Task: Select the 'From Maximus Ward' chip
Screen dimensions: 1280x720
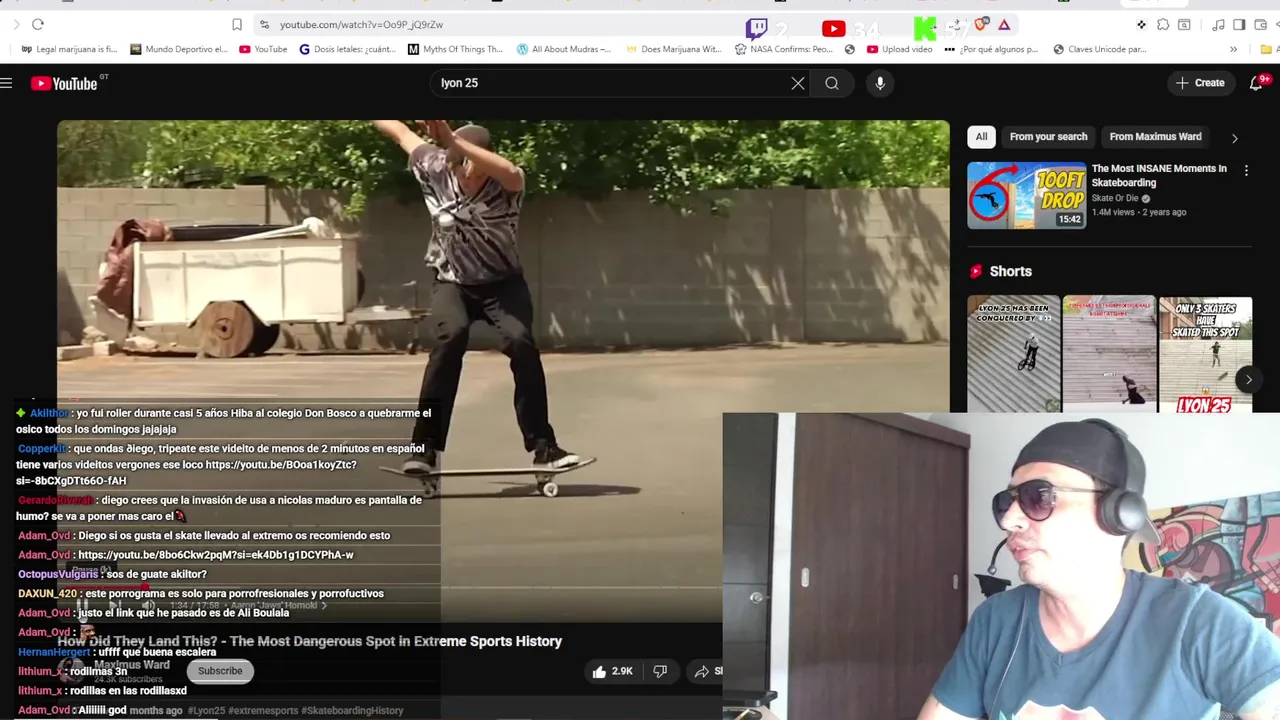Action: point(1155,137)
